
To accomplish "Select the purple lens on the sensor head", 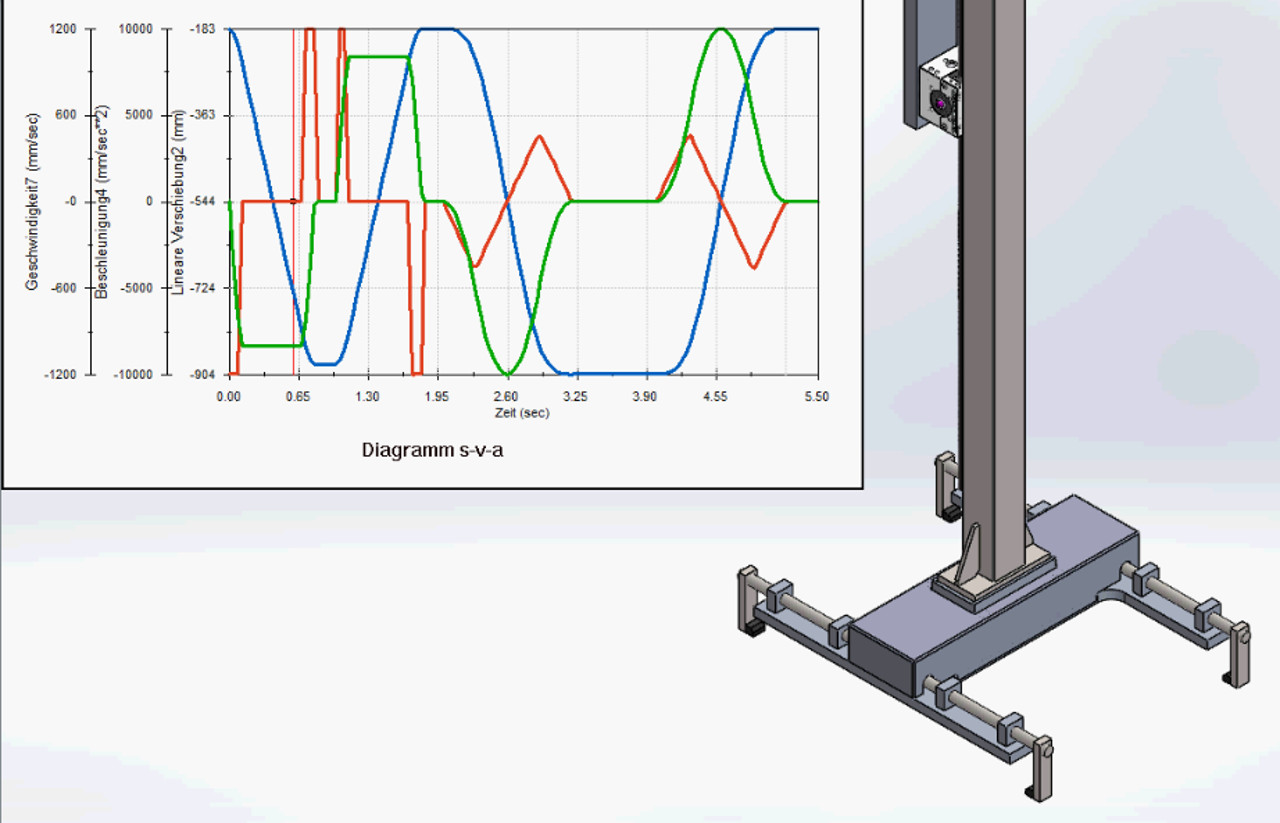I will pyautogui.click(x=940, y=102).
